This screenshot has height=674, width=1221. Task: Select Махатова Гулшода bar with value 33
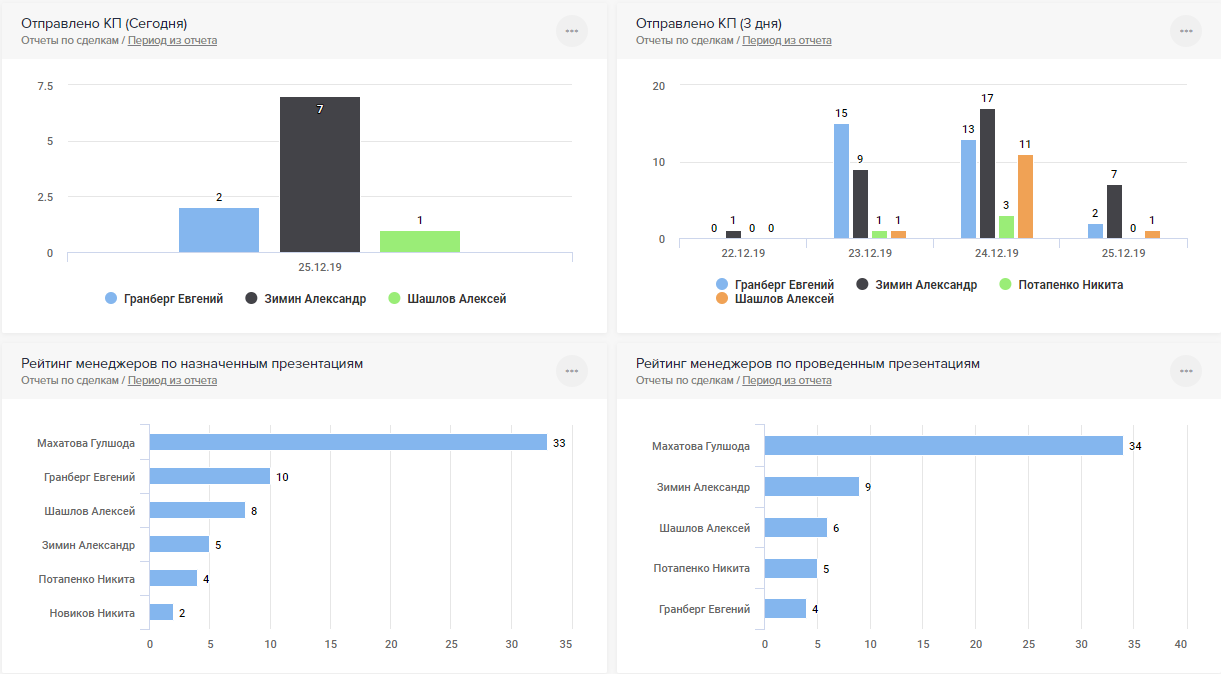(x=348, y=442)
